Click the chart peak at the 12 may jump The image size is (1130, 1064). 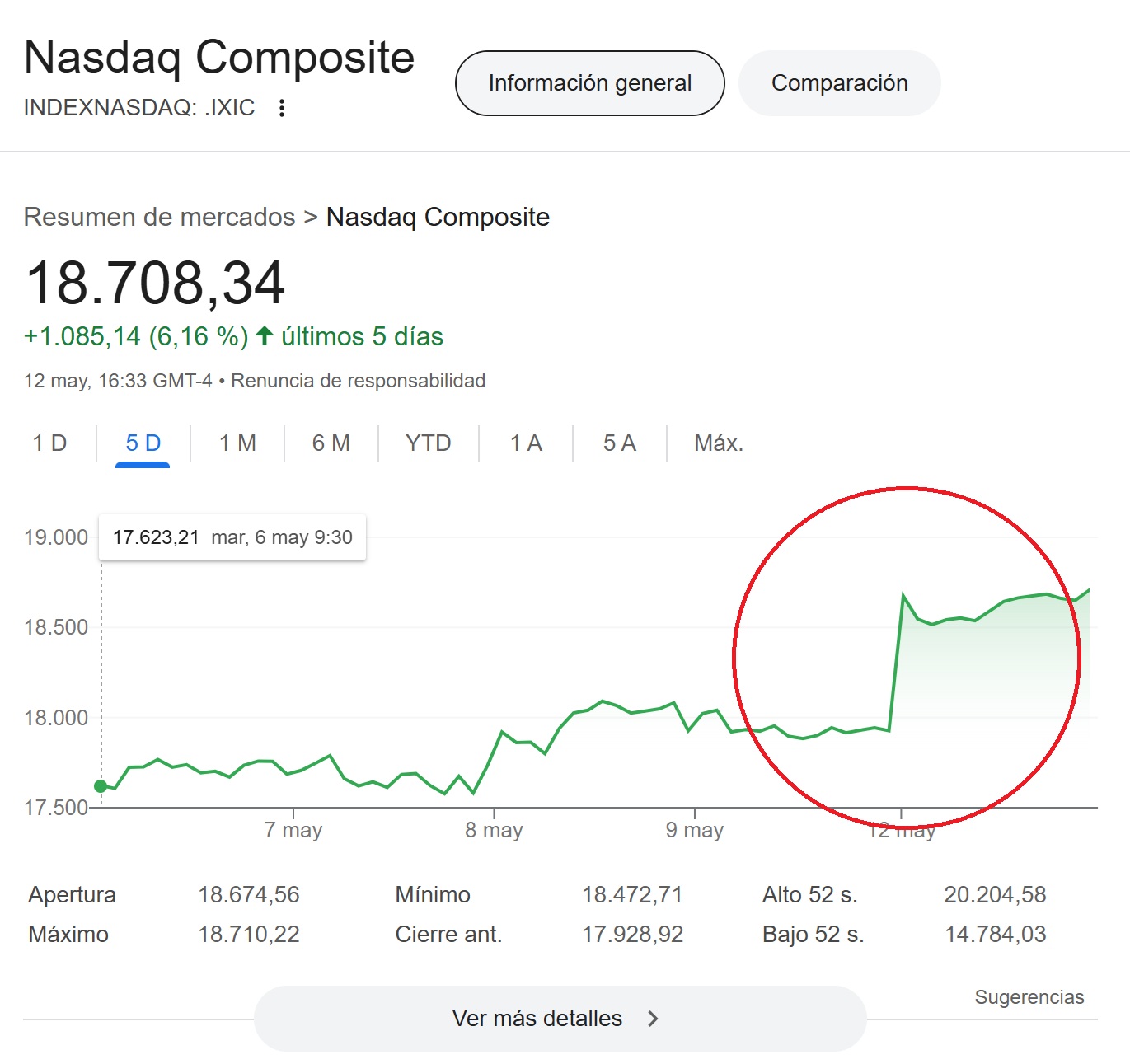point(903,595)
